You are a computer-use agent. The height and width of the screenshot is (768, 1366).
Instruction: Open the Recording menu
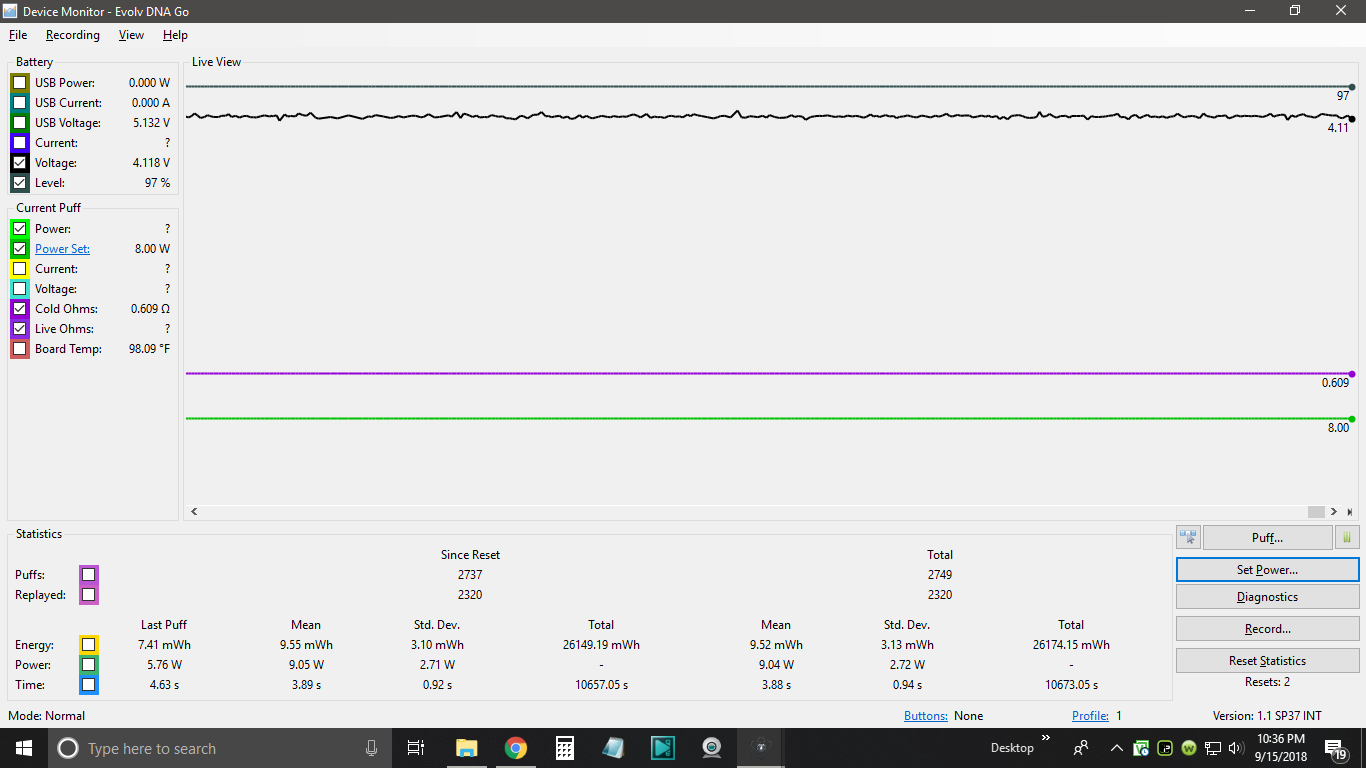point(72,35)
